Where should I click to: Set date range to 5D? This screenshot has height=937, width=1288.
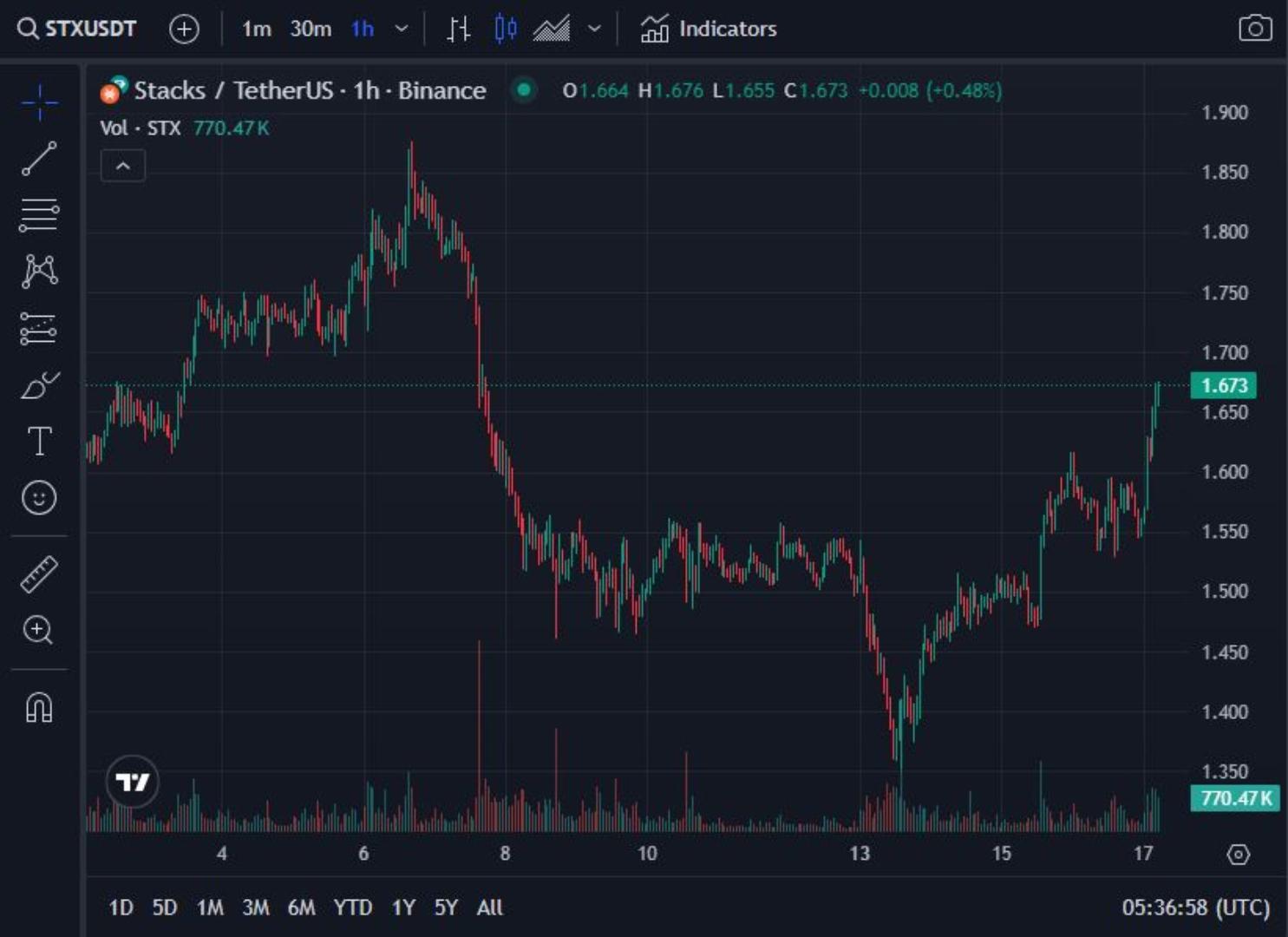tap(165, 908)
